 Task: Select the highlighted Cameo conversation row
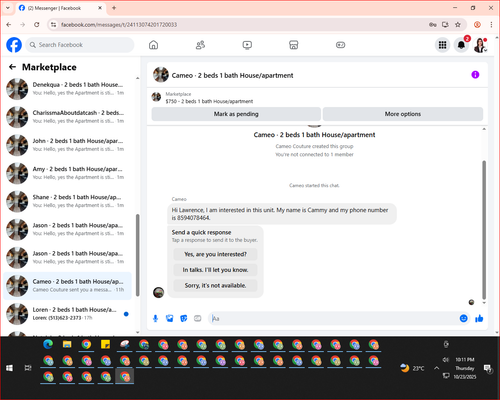(68, 286)
